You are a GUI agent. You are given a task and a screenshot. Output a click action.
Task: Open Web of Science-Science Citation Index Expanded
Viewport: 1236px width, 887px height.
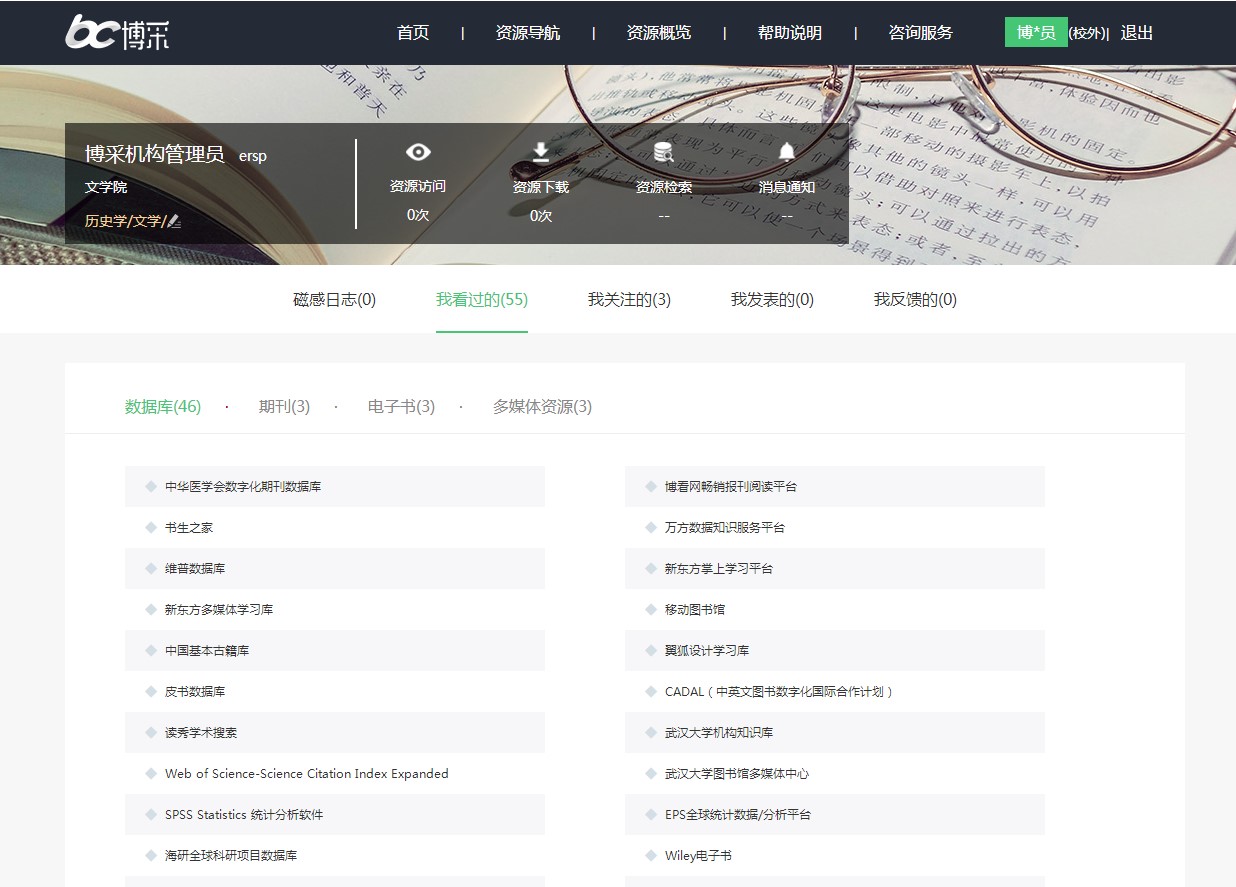[x=307, y=774]
